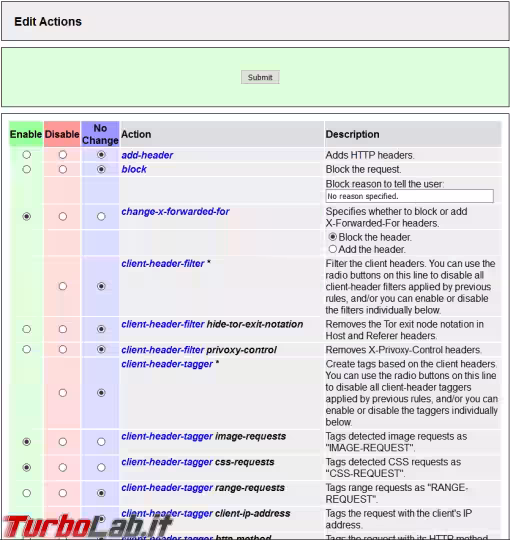Click the Disable column header
Image resolution: width=510 pixels, height=540 pixels.
click(x=62, y=134)
